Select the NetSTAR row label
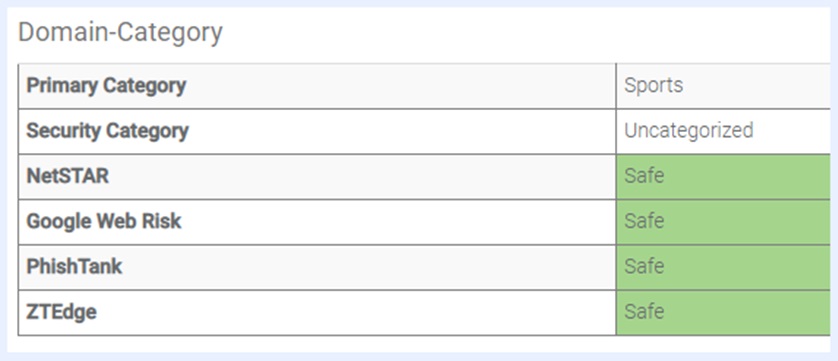Viewport: 838px width, 361px height. (x=68, y=176)
